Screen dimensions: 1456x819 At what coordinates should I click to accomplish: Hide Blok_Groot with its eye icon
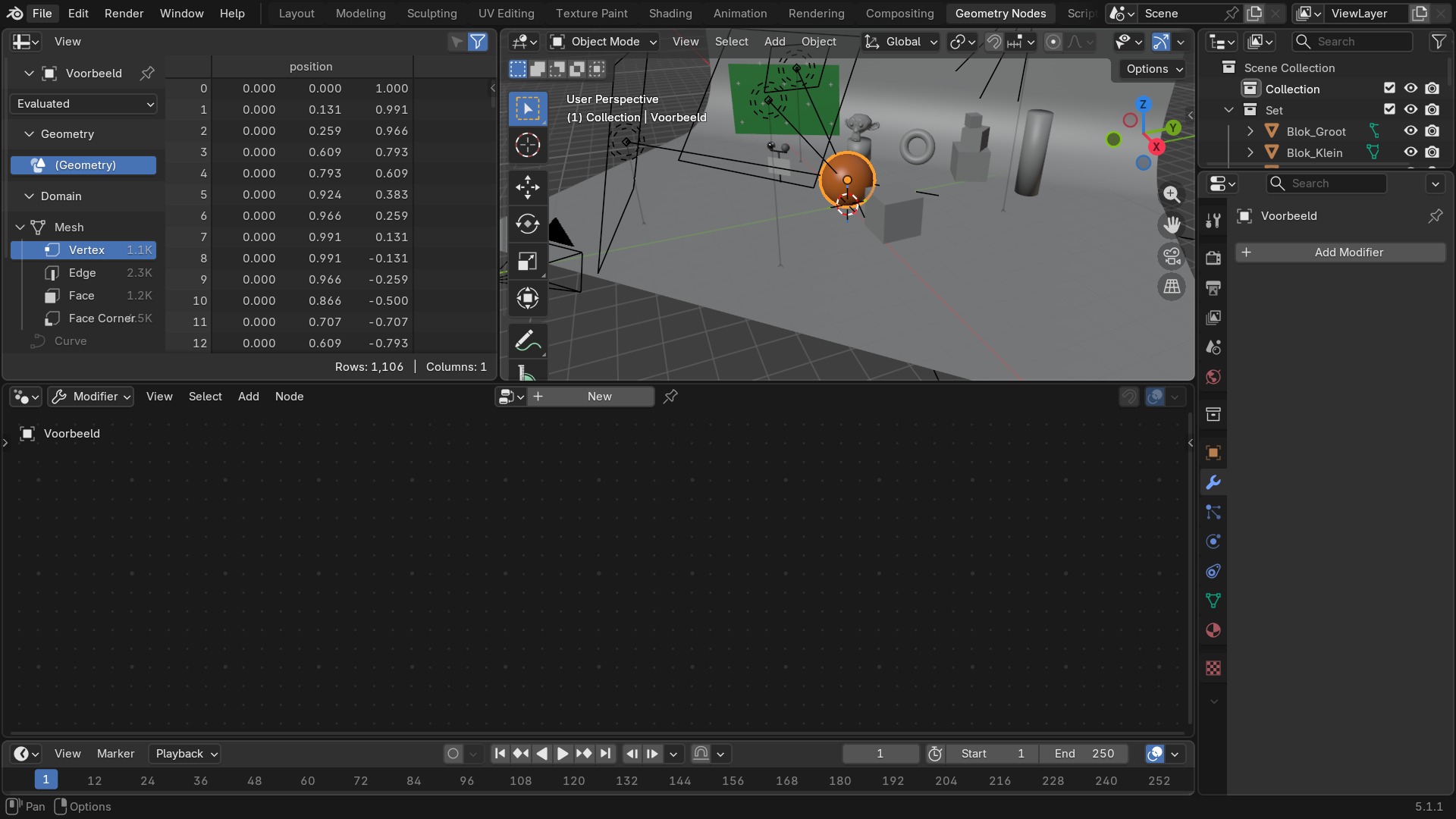pos(1410,130)
